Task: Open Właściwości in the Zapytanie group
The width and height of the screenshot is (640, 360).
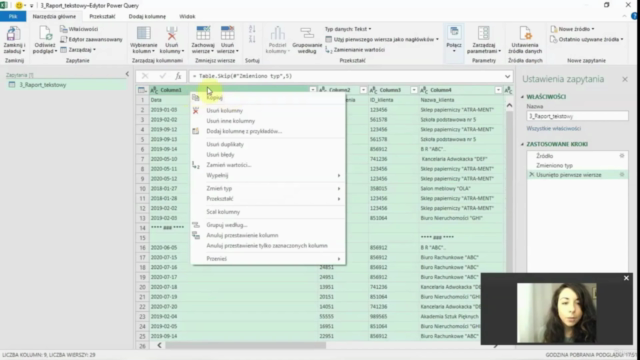Action: coord(79,29)
